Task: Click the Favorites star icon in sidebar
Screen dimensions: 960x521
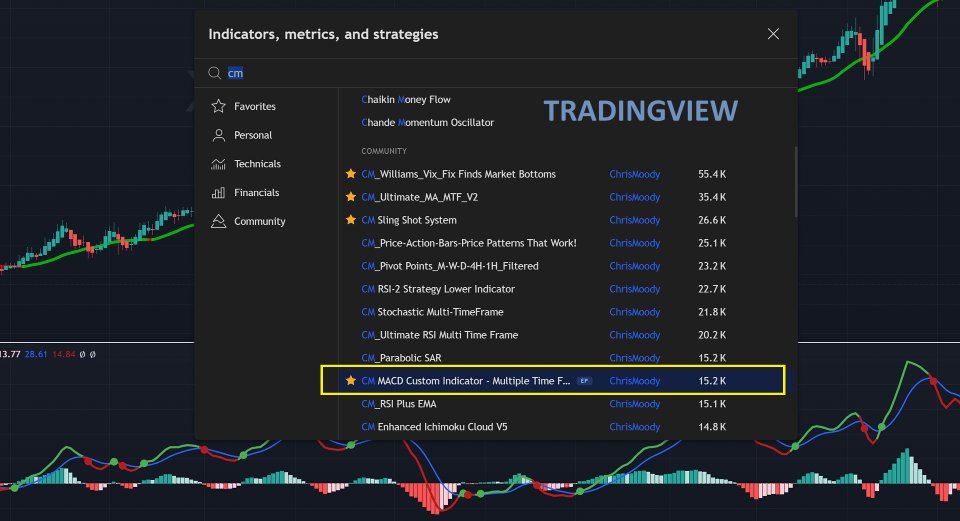Action: [x=219, y=106]
